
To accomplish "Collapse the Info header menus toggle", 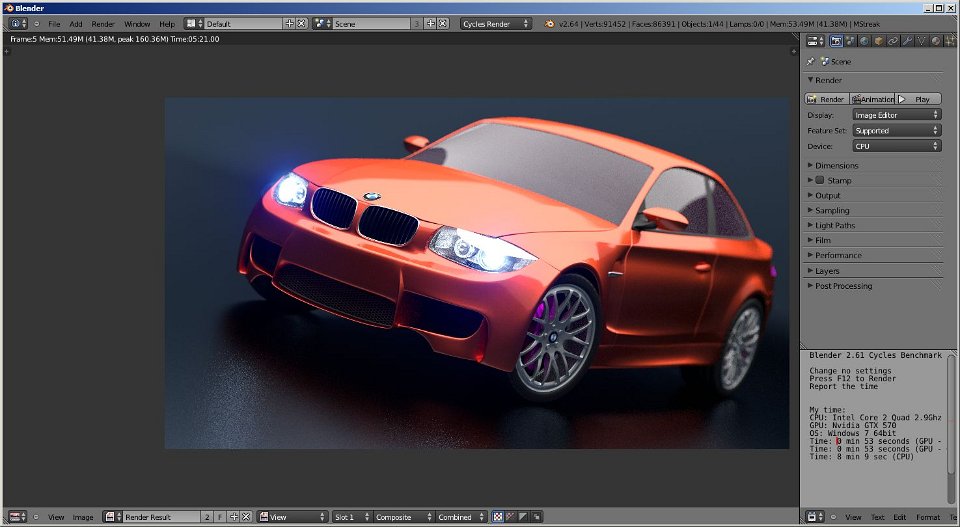I will tap(37, 24).
